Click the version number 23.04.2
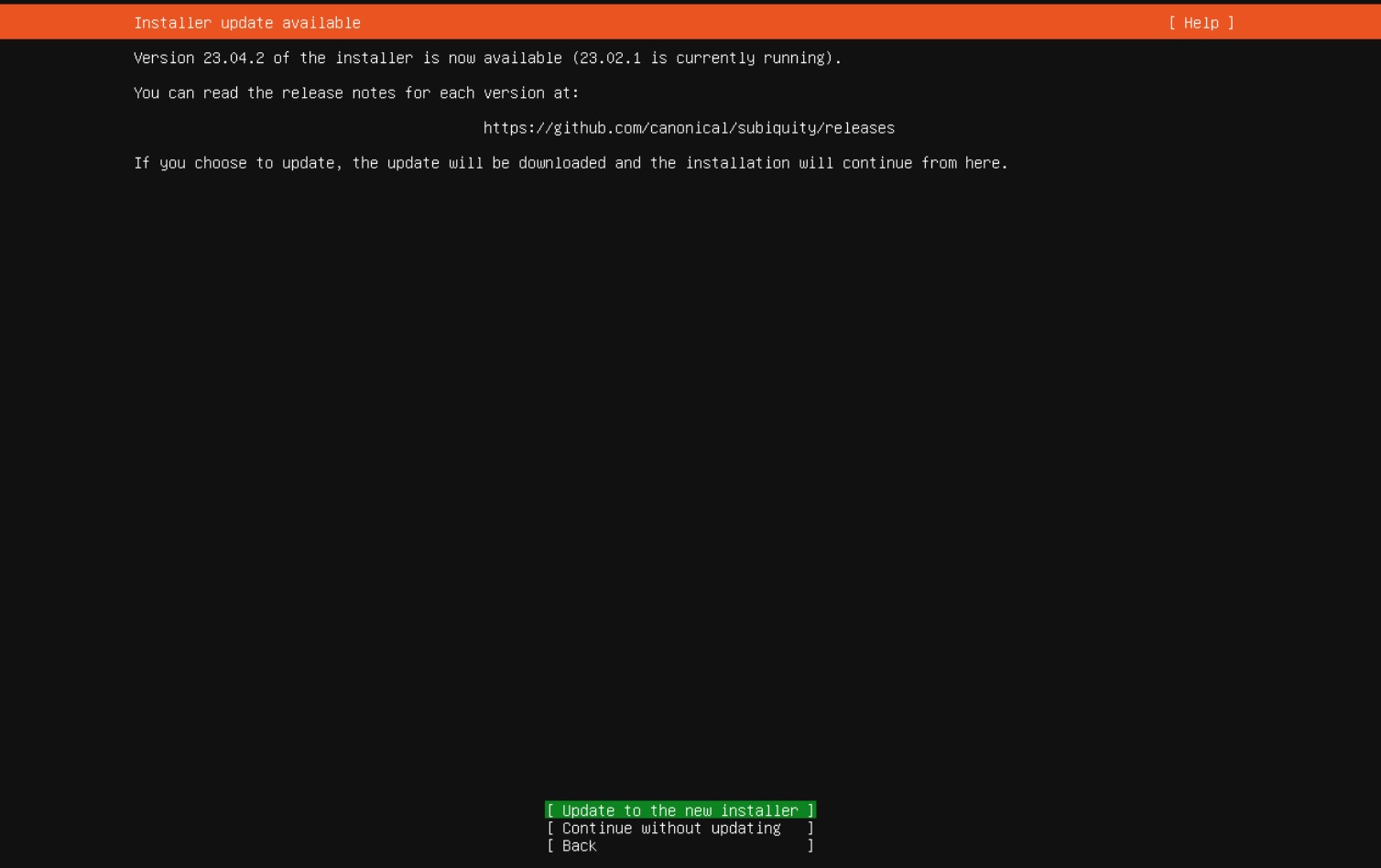 tap(234, 59)
